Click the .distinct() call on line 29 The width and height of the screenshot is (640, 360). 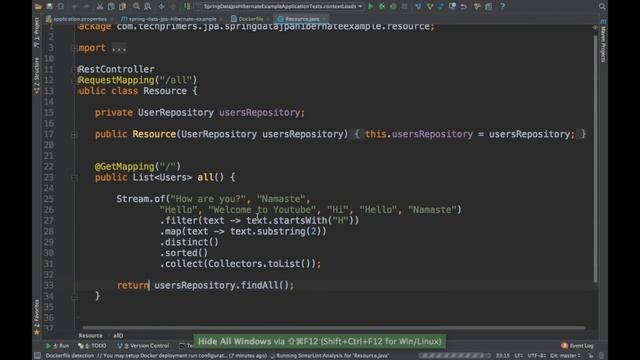pos(189,242)
